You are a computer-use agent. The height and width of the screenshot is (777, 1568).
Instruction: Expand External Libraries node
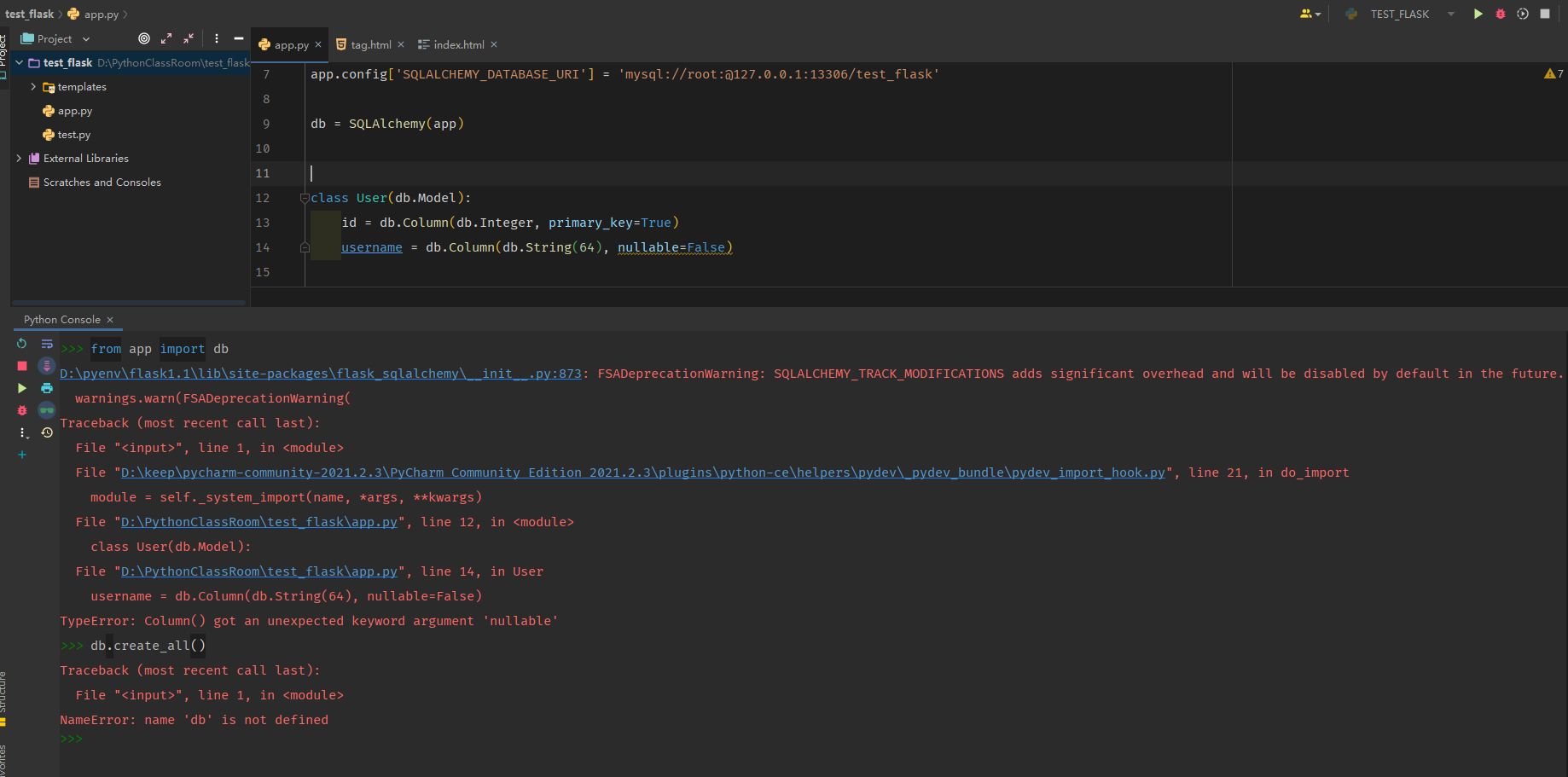click(19, 159)
